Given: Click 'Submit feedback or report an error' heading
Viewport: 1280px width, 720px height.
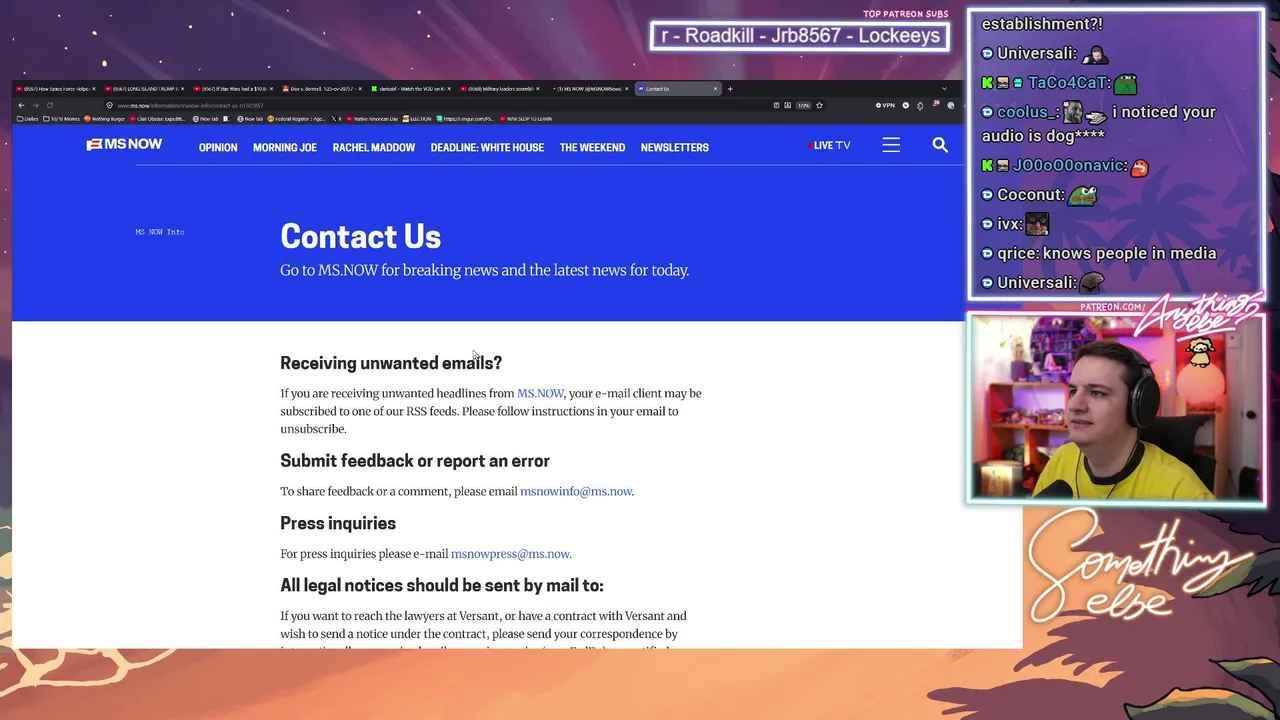Looking at the screenshot, I should tap(415, 461).
